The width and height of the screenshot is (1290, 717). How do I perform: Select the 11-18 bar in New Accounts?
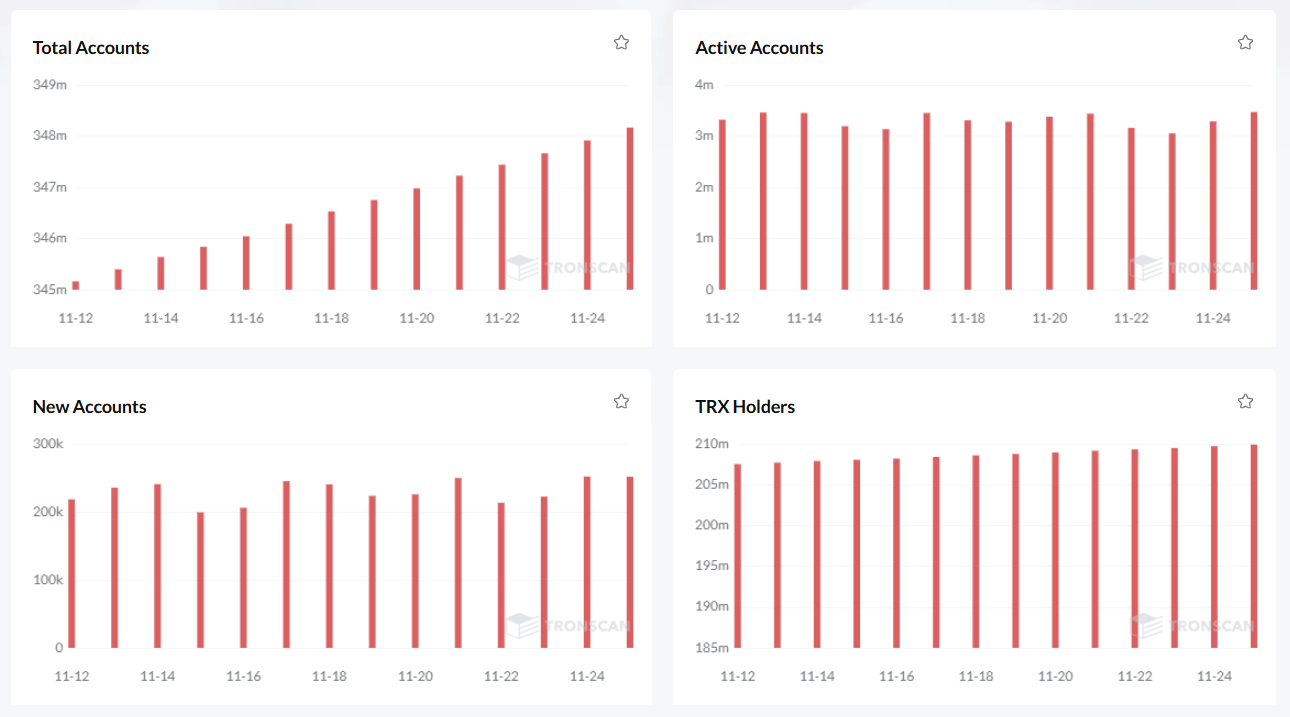pos(329,566)
